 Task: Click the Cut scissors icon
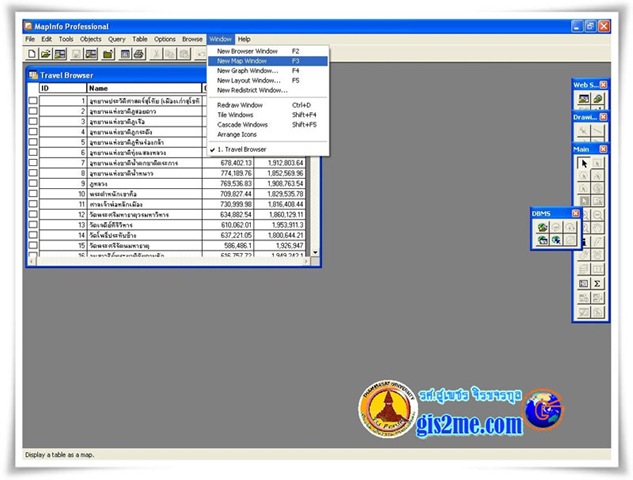(156, 54)
